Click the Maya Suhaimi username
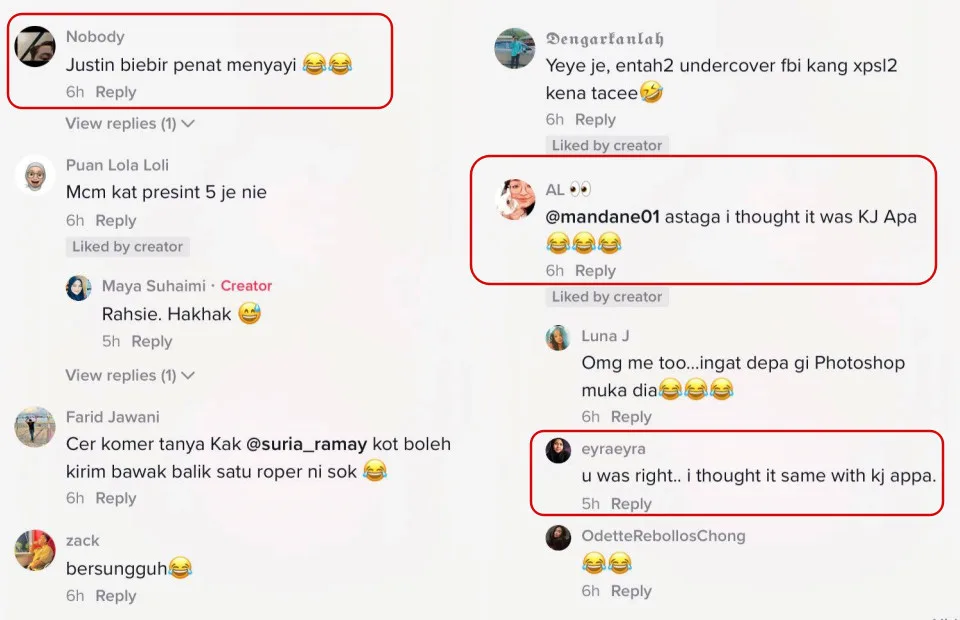 point(154,286)
